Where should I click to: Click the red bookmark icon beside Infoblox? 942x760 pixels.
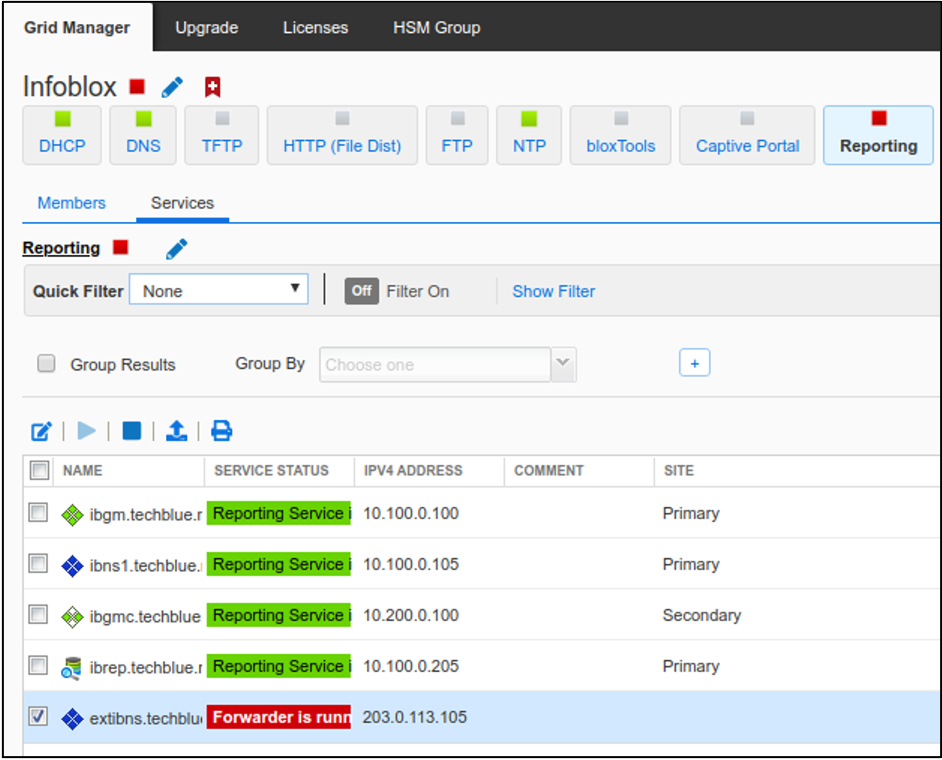[x=212, y=87]
